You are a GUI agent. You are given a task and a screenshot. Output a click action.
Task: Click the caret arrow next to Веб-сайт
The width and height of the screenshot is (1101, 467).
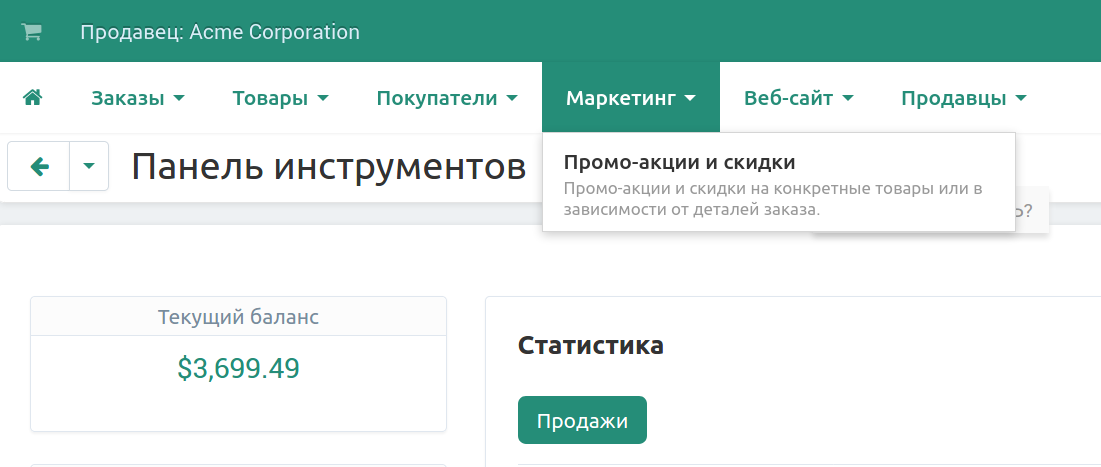pyautogui.click(x=847, y=98)
